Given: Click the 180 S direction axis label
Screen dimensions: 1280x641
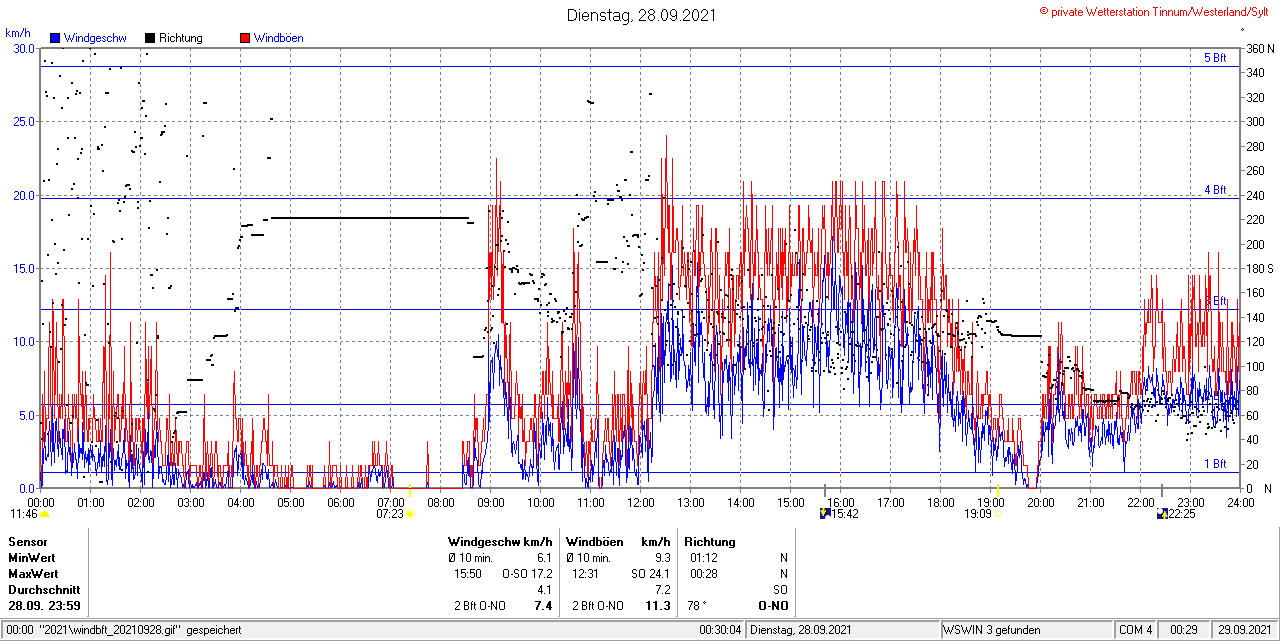Looking at the screenshot, I should click(1259, 269).
